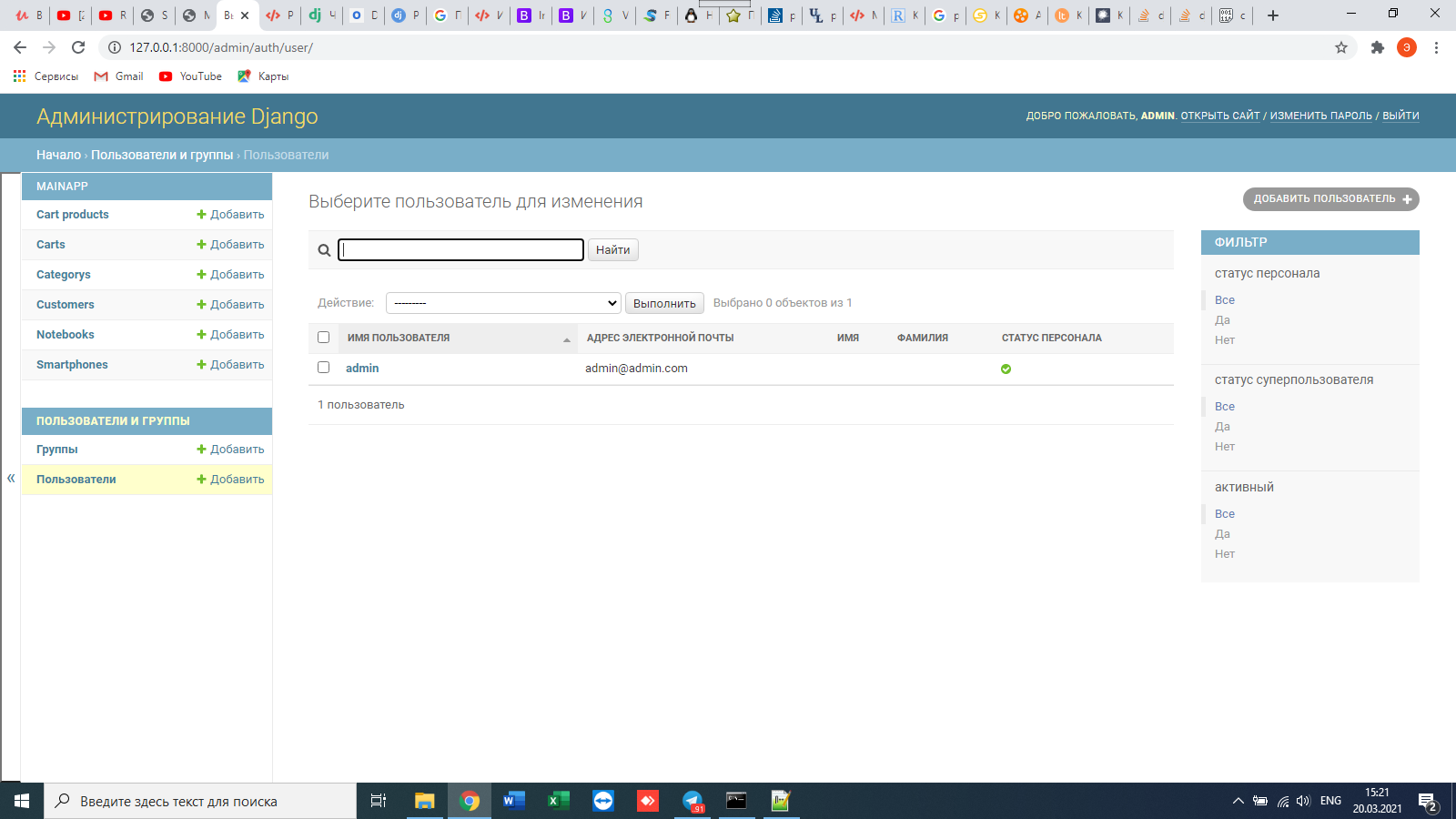Close the active browser tab

[245, 15]
